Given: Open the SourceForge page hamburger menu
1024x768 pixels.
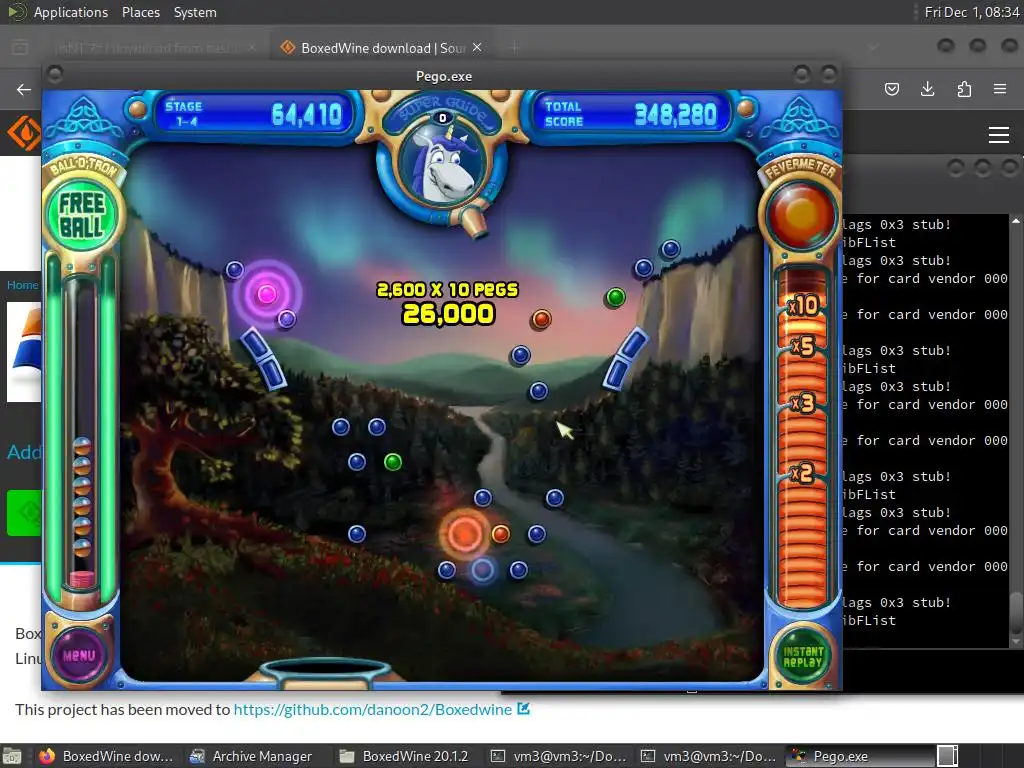Looking at the screenshot, I should pos(999,135).
